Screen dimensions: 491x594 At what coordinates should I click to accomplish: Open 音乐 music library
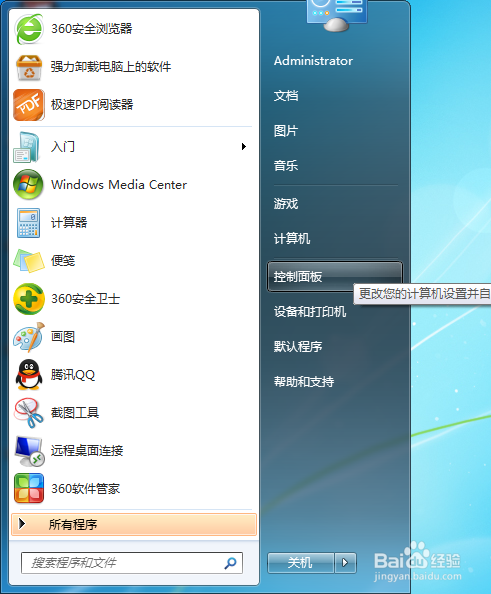[x=286, y=166]
